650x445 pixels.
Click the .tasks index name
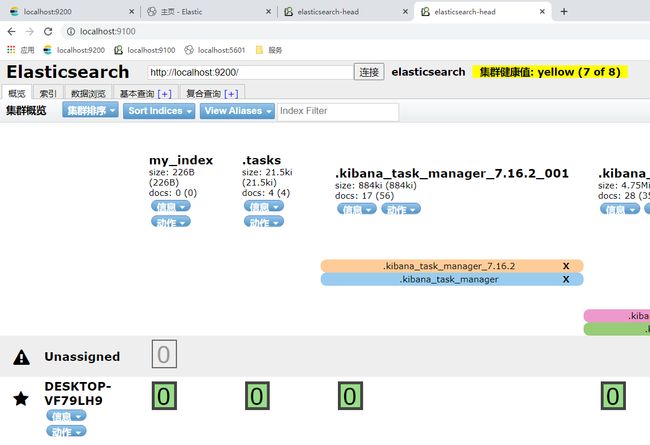tap(262, 160)
